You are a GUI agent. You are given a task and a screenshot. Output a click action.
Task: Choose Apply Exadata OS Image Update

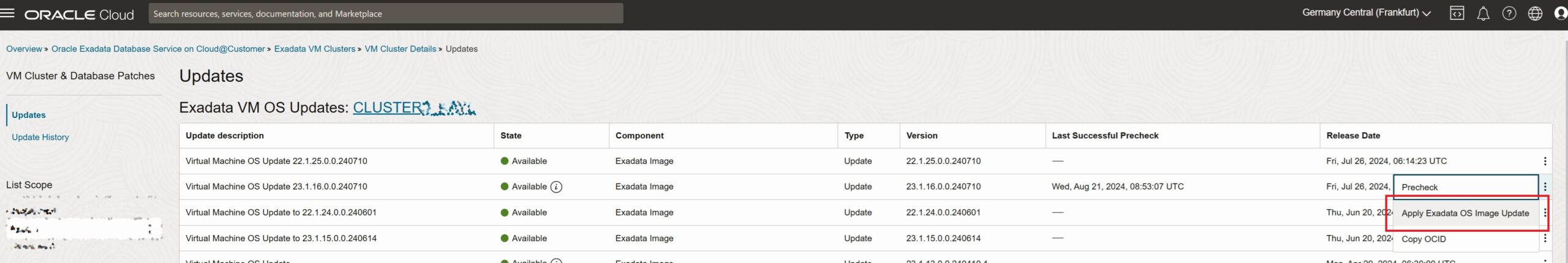click(1465, 213)
